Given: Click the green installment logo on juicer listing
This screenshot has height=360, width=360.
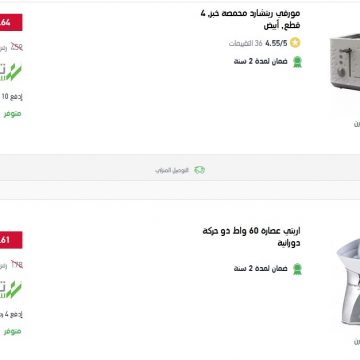Looking at the screenshot, I should [x=11, y=290].
